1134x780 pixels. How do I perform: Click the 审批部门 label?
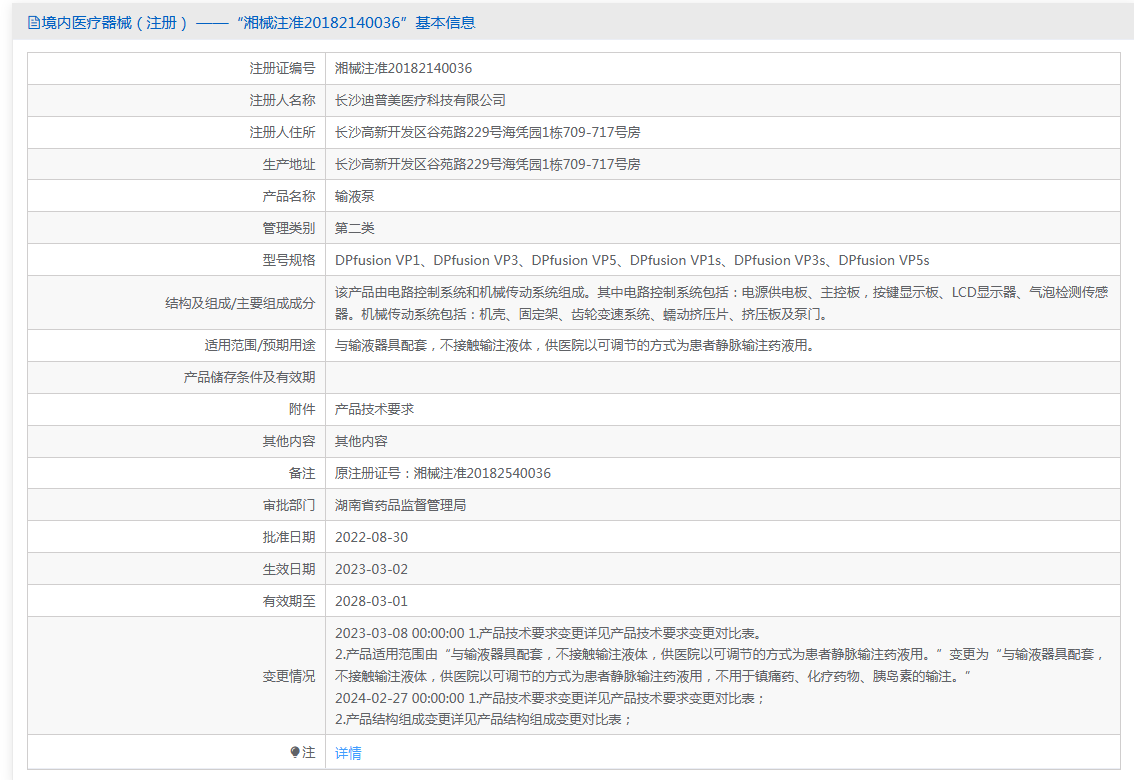click(x=289, y=505)
